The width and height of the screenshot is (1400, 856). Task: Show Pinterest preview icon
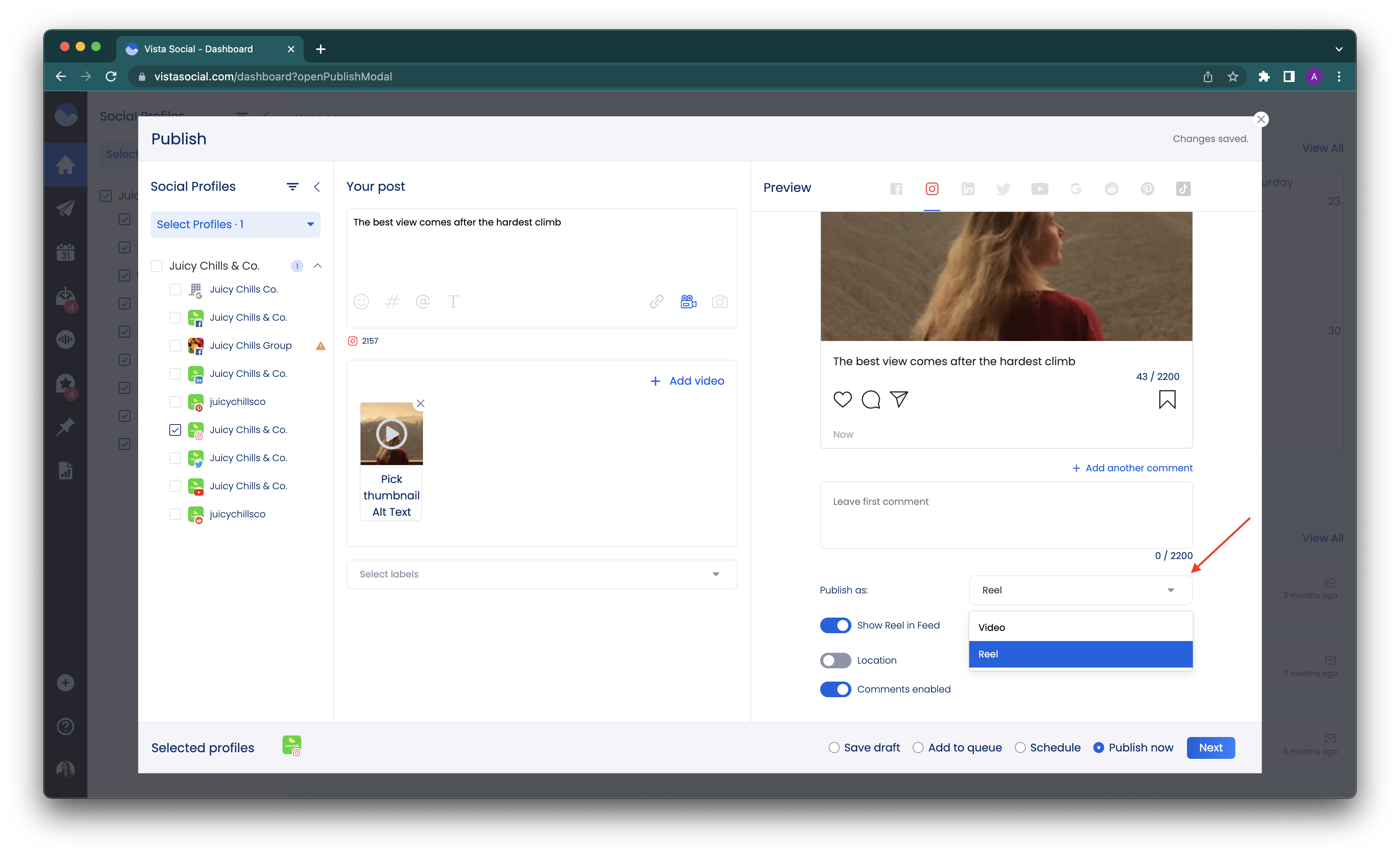[x=1147, y=189]
